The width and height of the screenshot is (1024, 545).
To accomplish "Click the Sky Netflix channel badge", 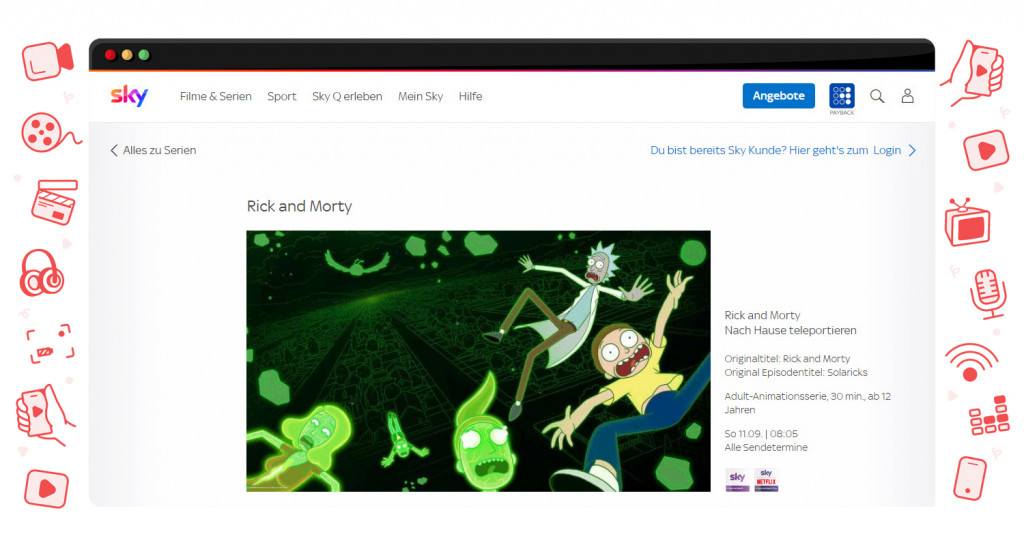I will (766, 479).
